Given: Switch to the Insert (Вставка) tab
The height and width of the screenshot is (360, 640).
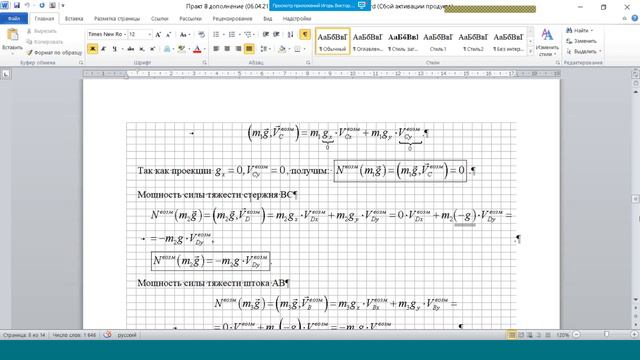Looking at the screenshot, I should pyautogui.click(x=74, y=18).
